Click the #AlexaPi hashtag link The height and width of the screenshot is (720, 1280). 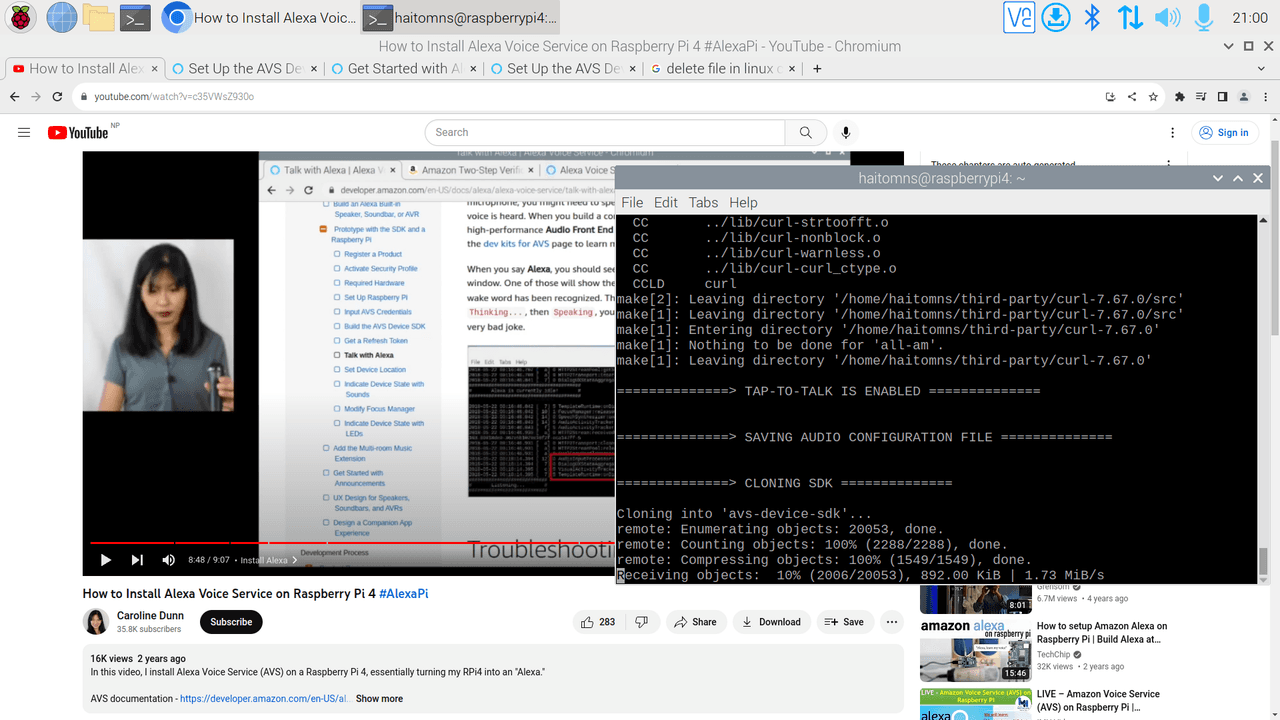tap(403, 593)
